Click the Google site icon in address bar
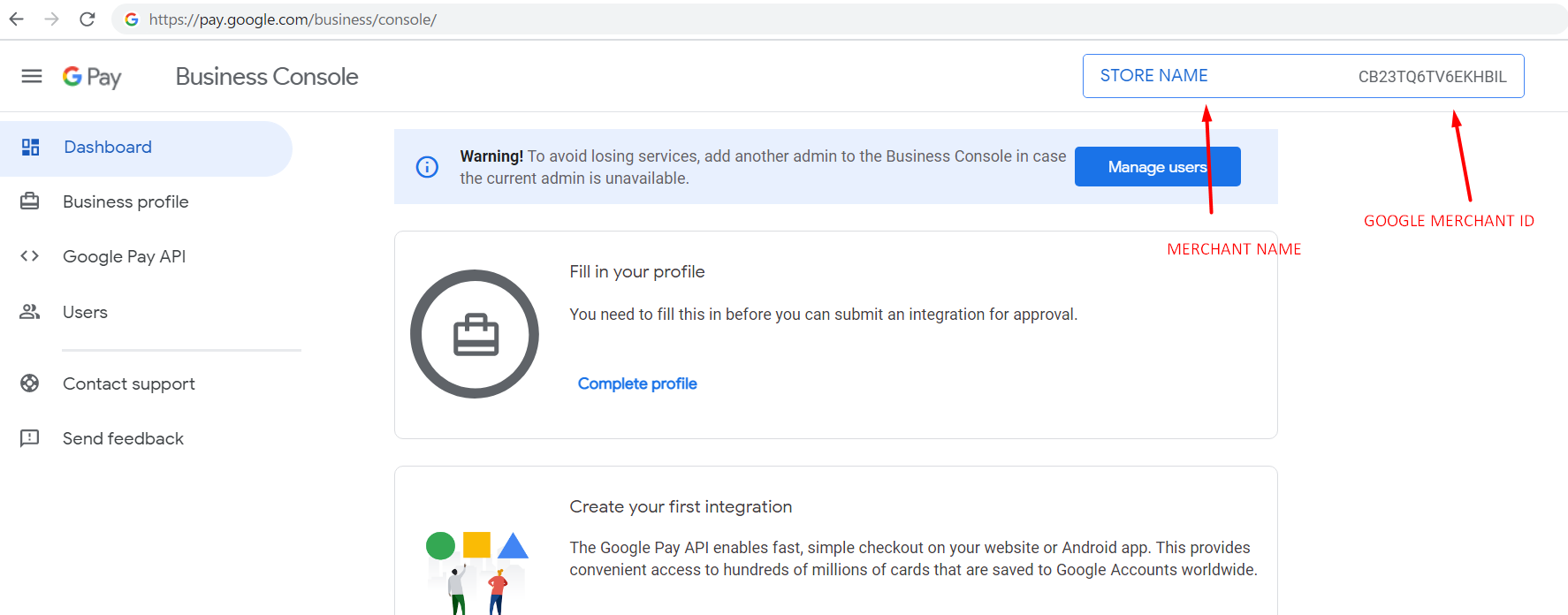The width and height of the screenshot is (1568, 615). [132, 19]
